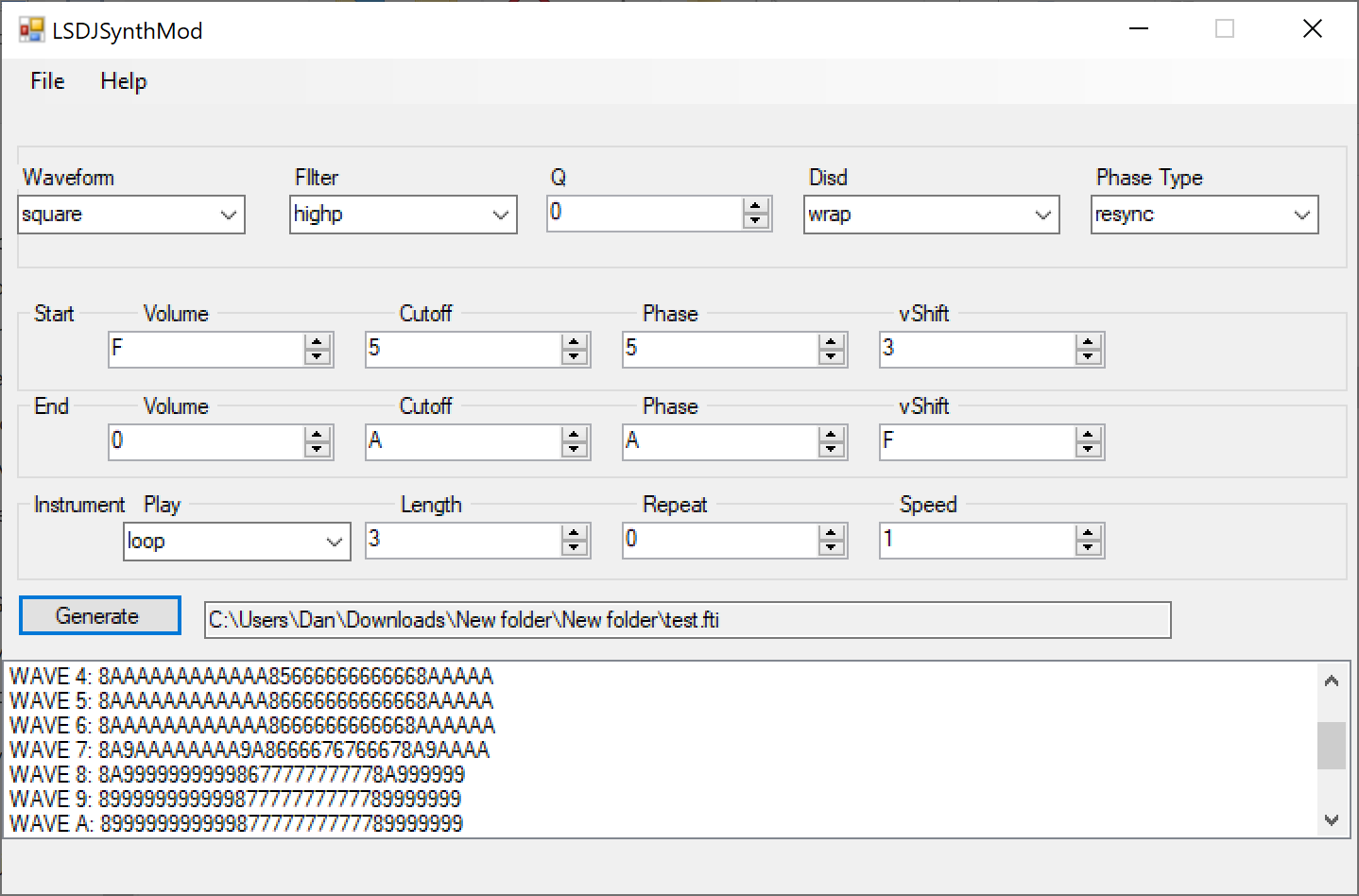The image size is (1359, 896).
Task: Expand the Filter dropdown showing highp
Action: pyautogui.click(x=500, y=215)
